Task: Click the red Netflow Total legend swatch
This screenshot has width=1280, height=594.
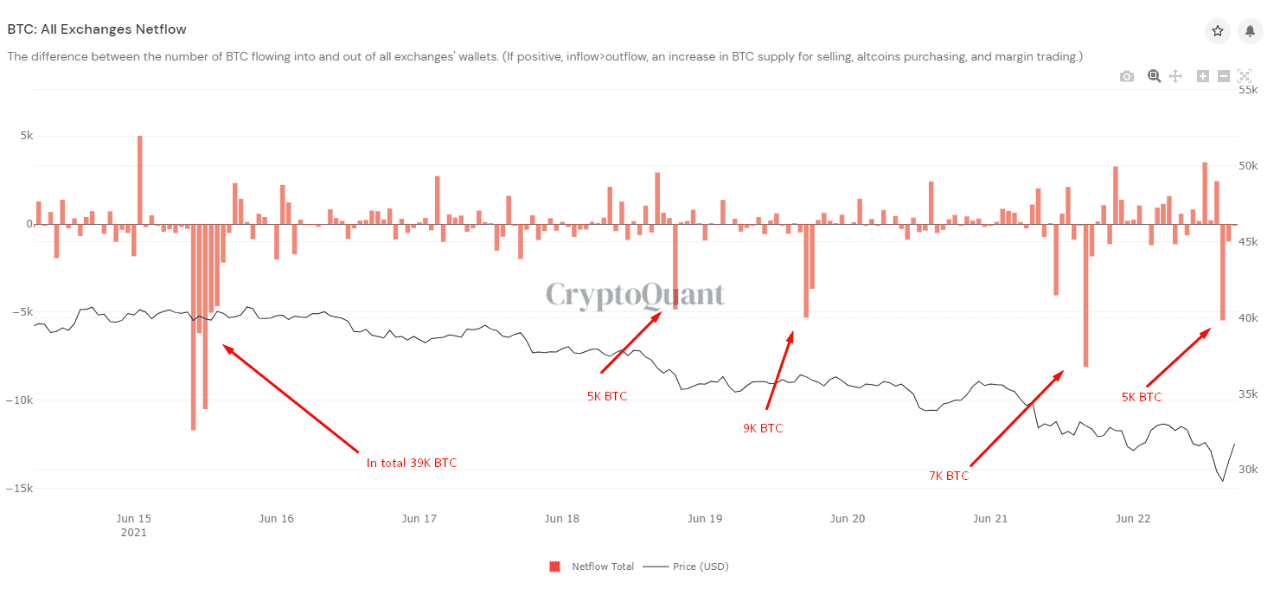Action: pos(555,566)
